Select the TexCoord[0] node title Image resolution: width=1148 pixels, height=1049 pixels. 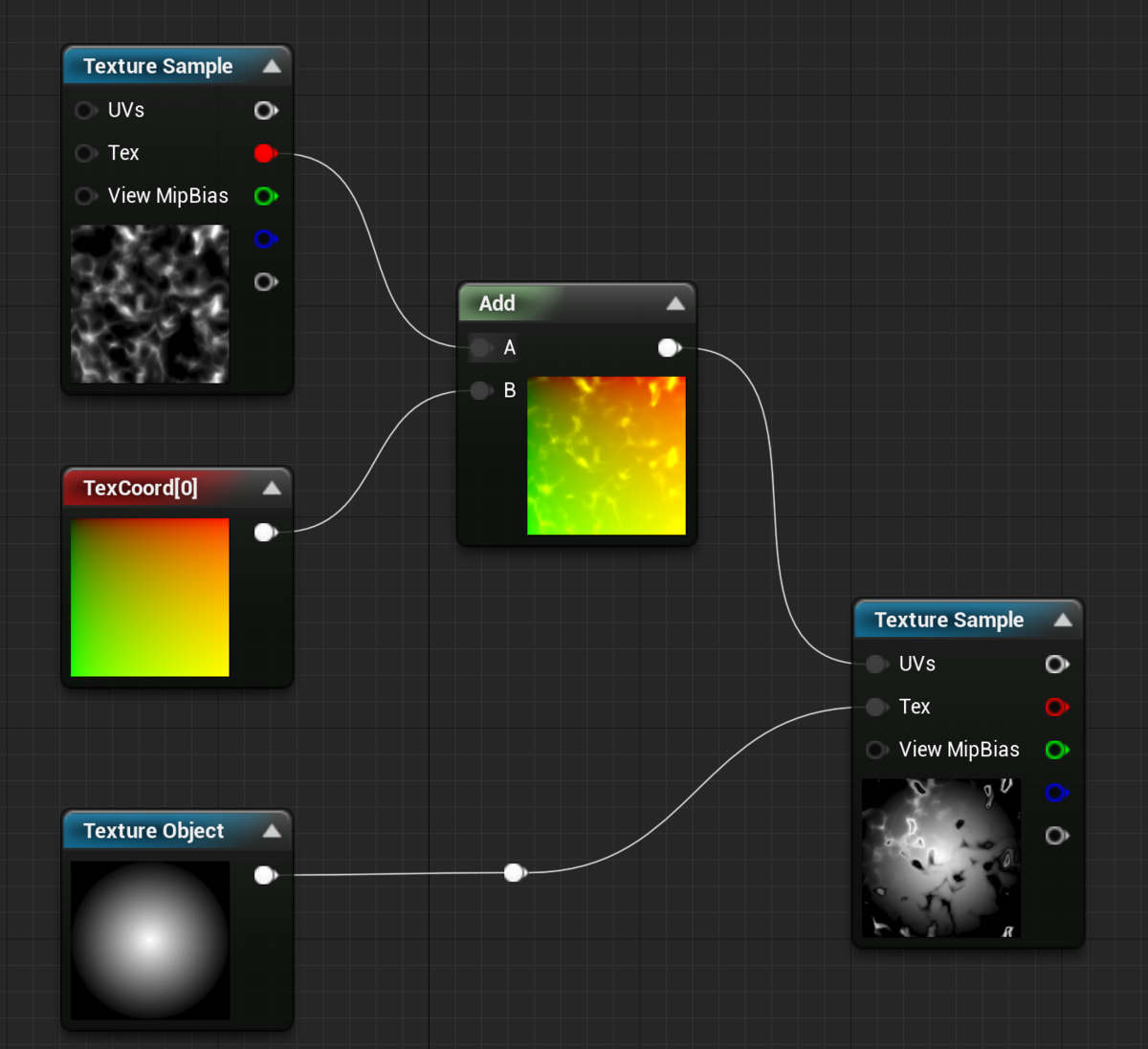(x=141, y=488)
